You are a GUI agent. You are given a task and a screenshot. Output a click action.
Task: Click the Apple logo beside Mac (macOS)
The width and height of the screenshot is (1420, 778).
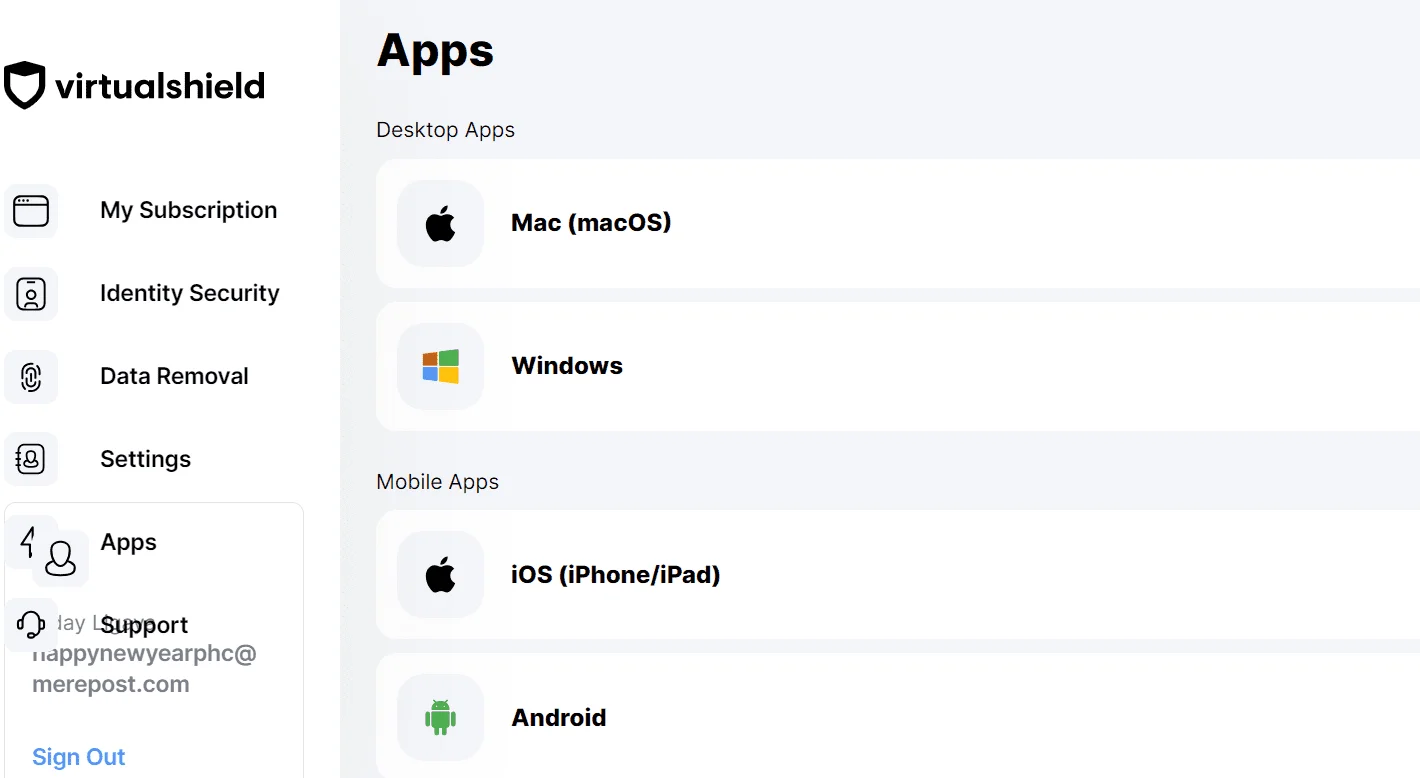(x=440, y=224)
